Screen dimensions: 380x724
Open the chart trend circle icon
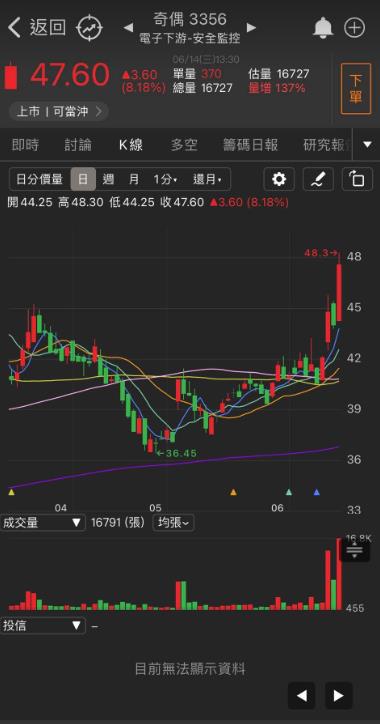(89, 28)
